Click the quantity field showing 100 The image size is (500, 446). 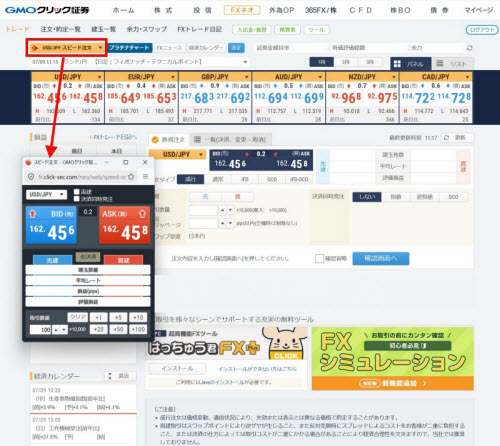(x=40, y=330)
